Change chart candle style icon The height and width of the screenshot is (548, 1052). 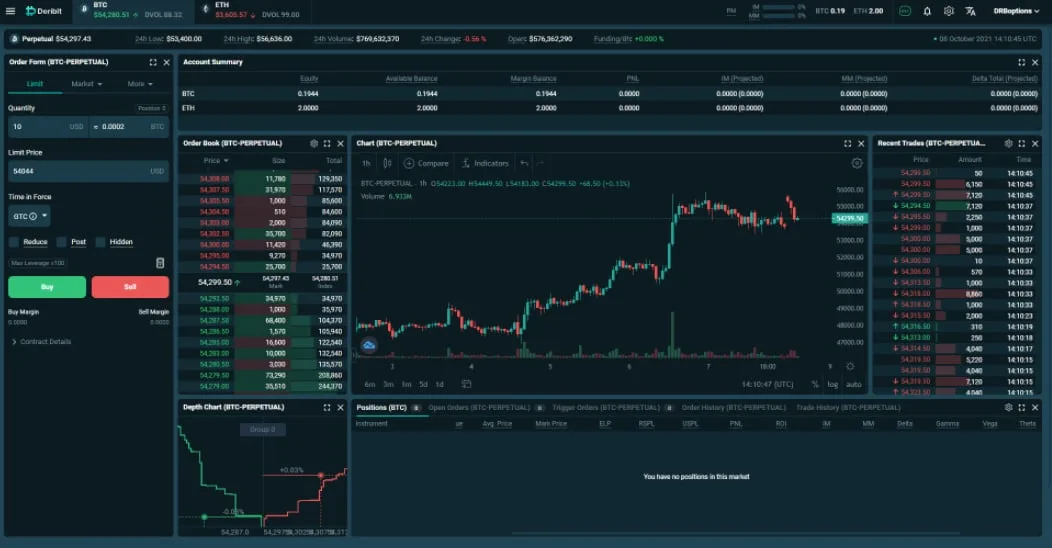(387, 163)
